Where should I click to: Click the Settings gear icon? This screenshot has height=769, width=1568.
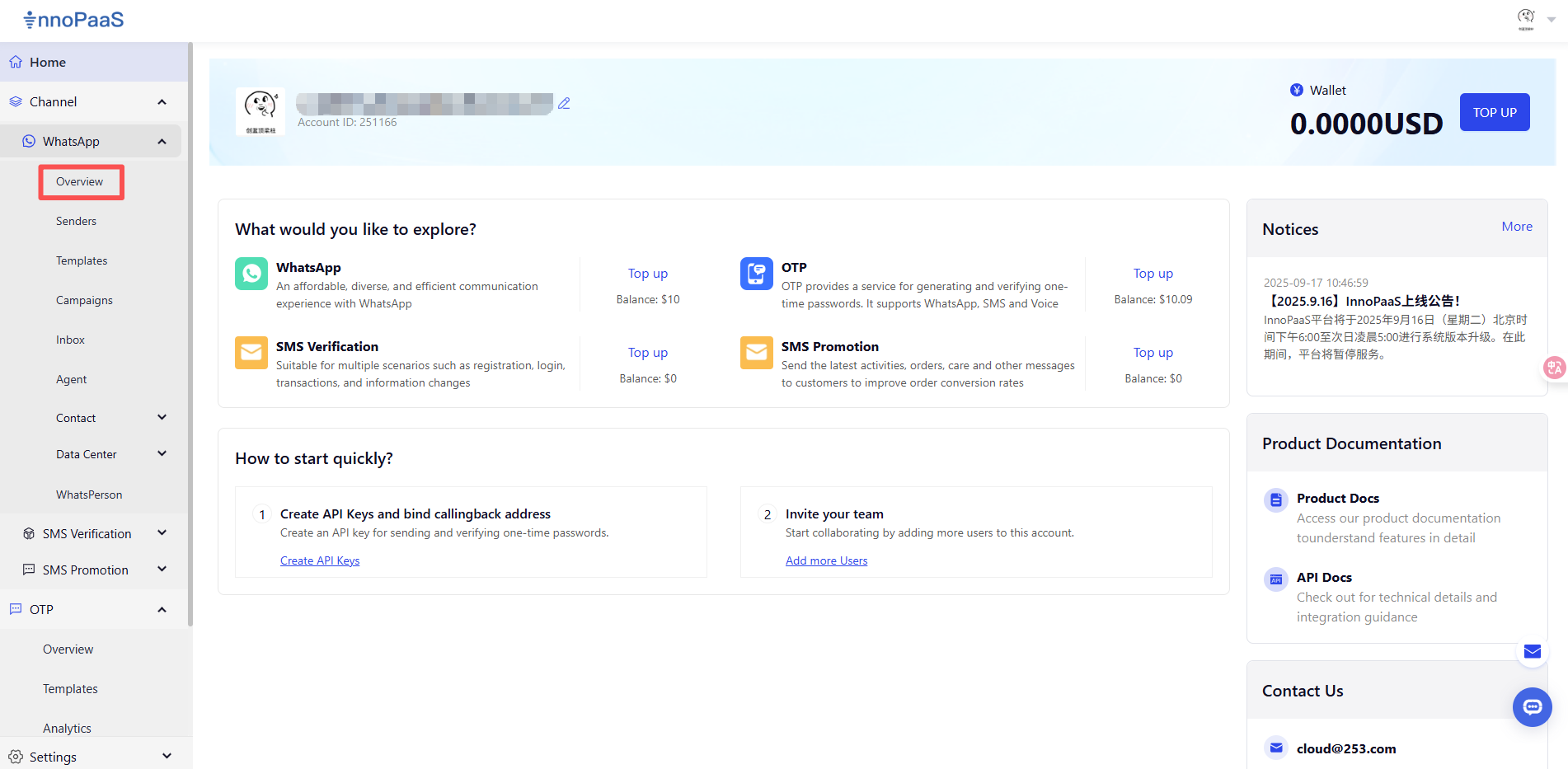coord(16,757)
